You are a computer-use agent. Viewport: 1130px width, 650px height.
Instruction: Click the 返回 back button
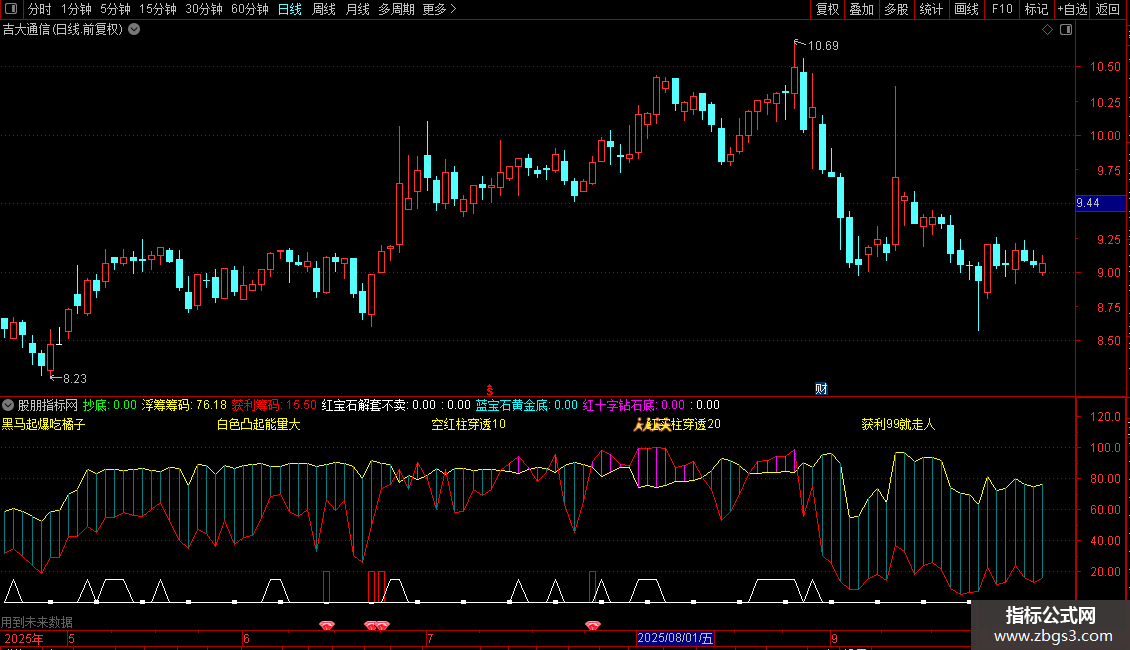(1108, 9)
